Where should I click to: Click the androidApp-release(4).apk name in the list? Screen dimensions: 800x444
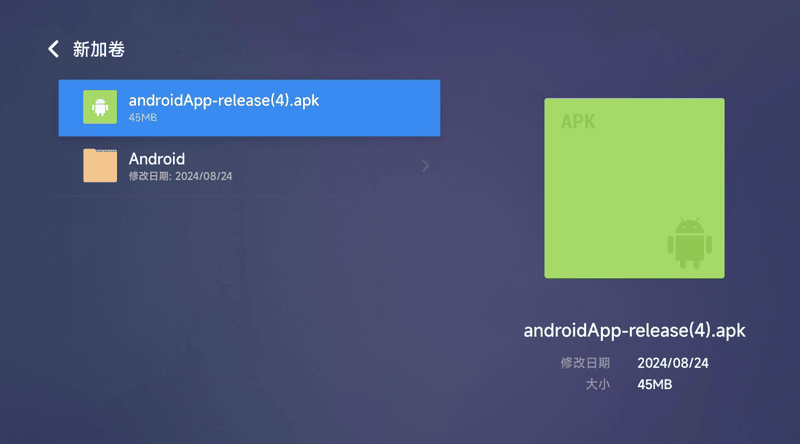tap(224, 100)
